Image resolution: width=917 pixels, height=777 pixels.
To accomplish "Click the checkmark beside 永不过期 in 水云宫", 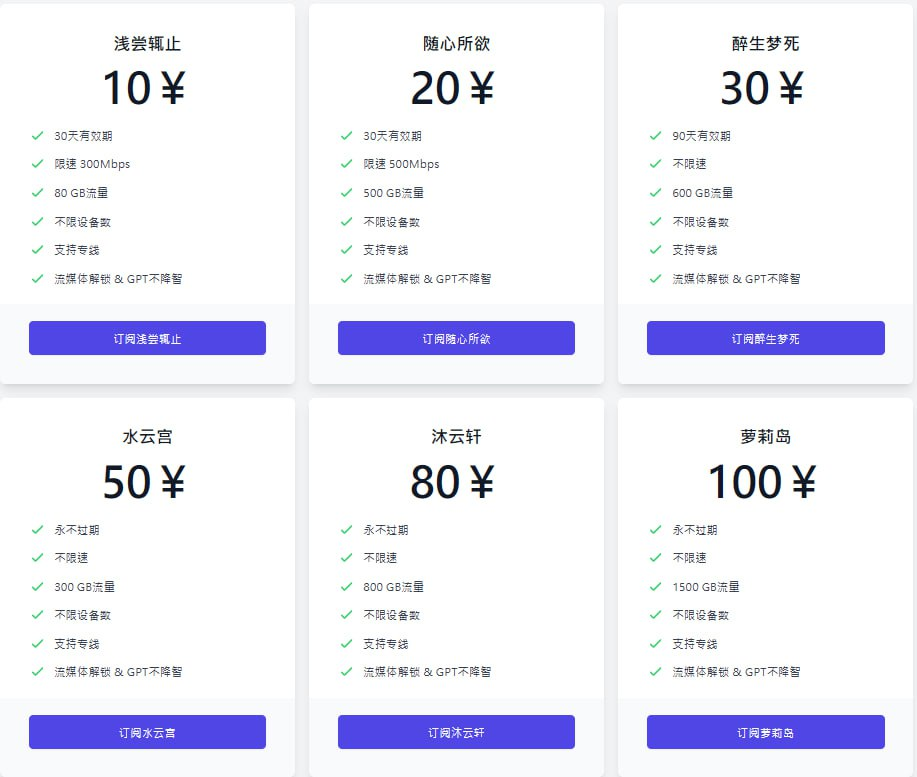I will point(37,529).
